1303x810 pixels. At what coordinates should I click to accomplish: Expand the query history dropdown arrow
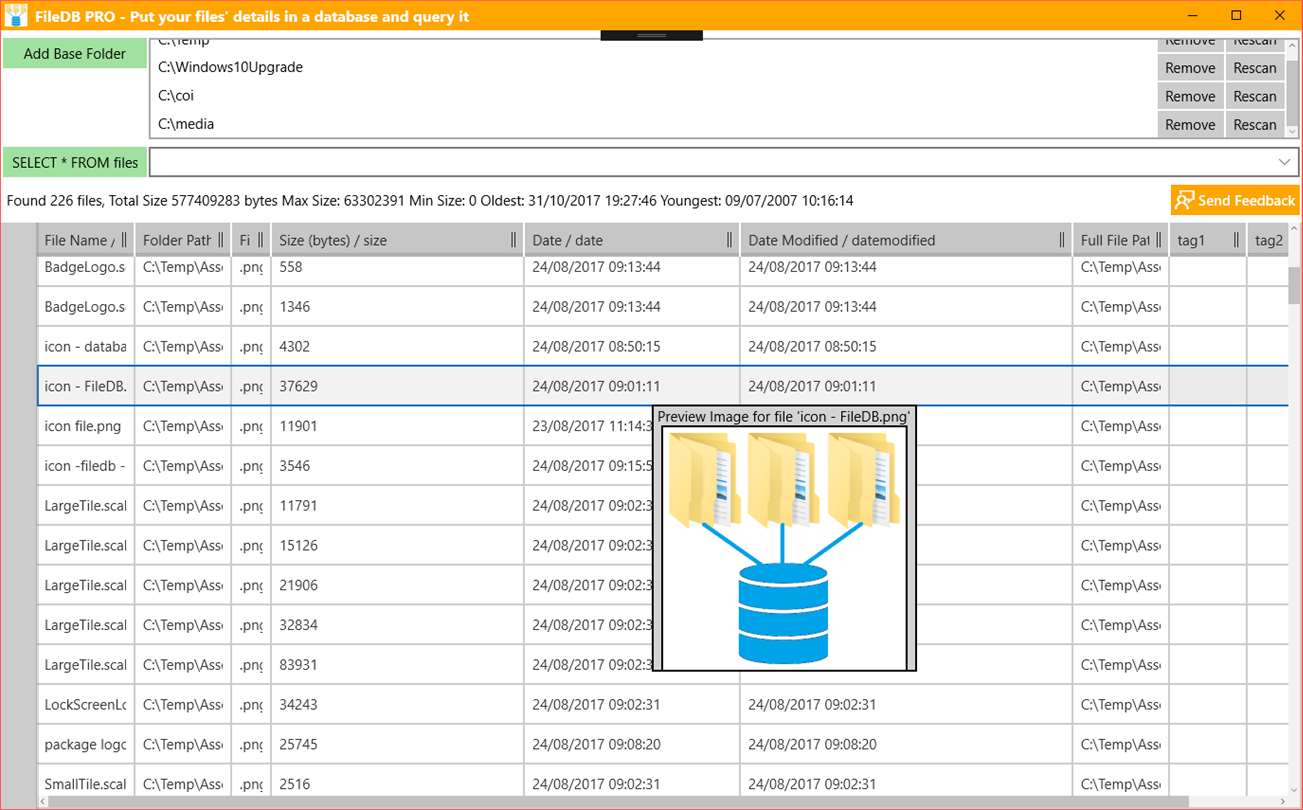click(x=1285, y=162)
